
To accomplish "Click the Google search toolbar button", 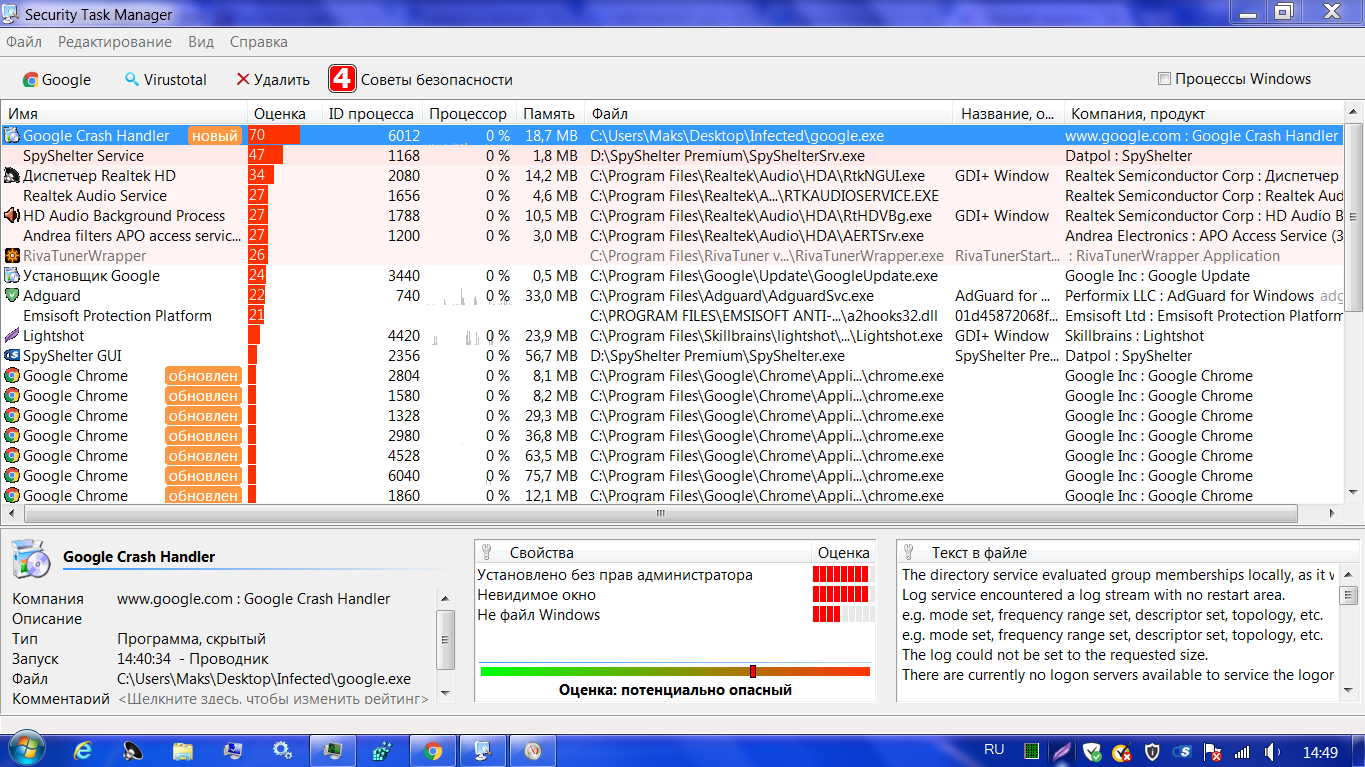I will pyautogui.click(x=57, y=80).
